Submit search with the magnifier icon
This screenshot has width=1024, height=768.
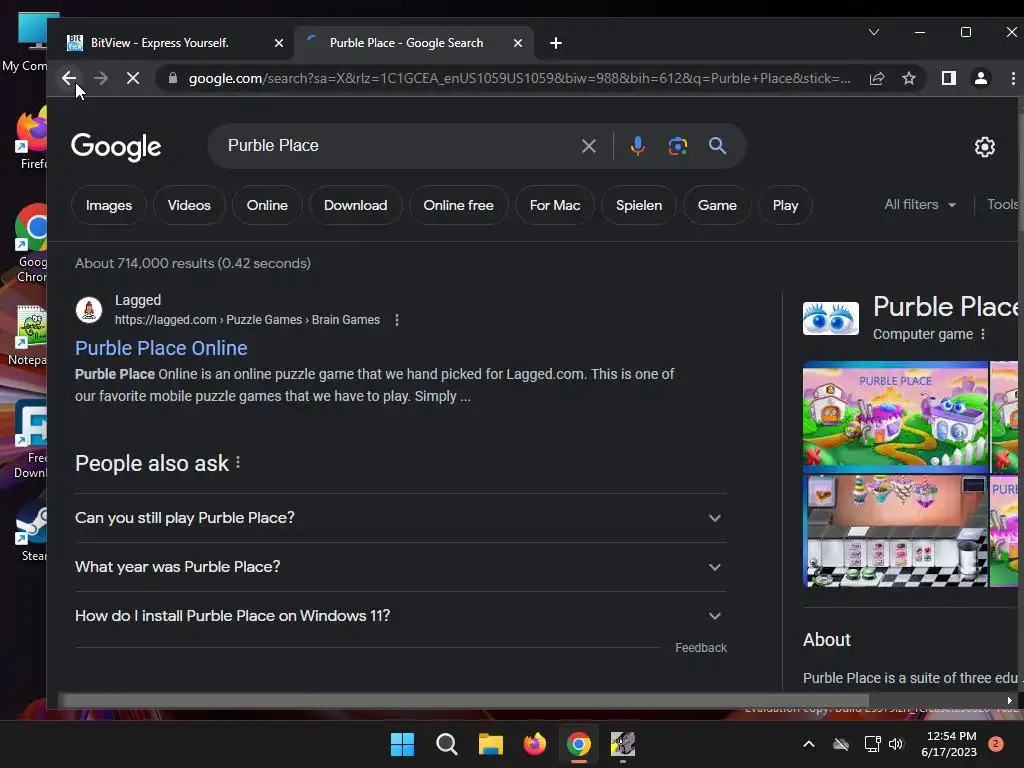(x=717, y=146)
